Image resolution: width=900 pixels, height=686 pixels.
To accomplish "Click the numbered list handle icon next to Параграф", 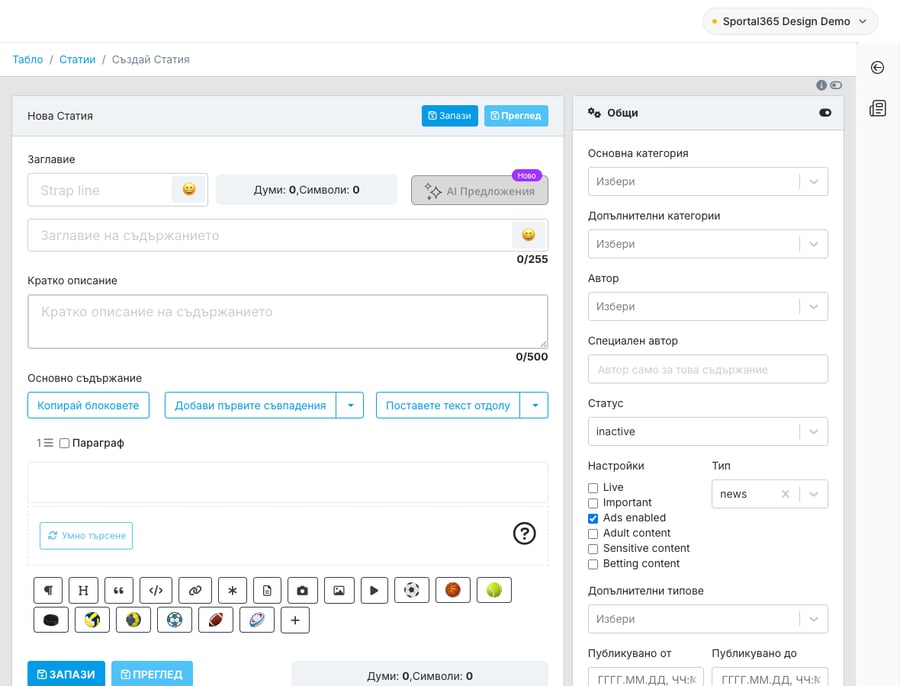I will pyautogui.click(x=45, y=443).
